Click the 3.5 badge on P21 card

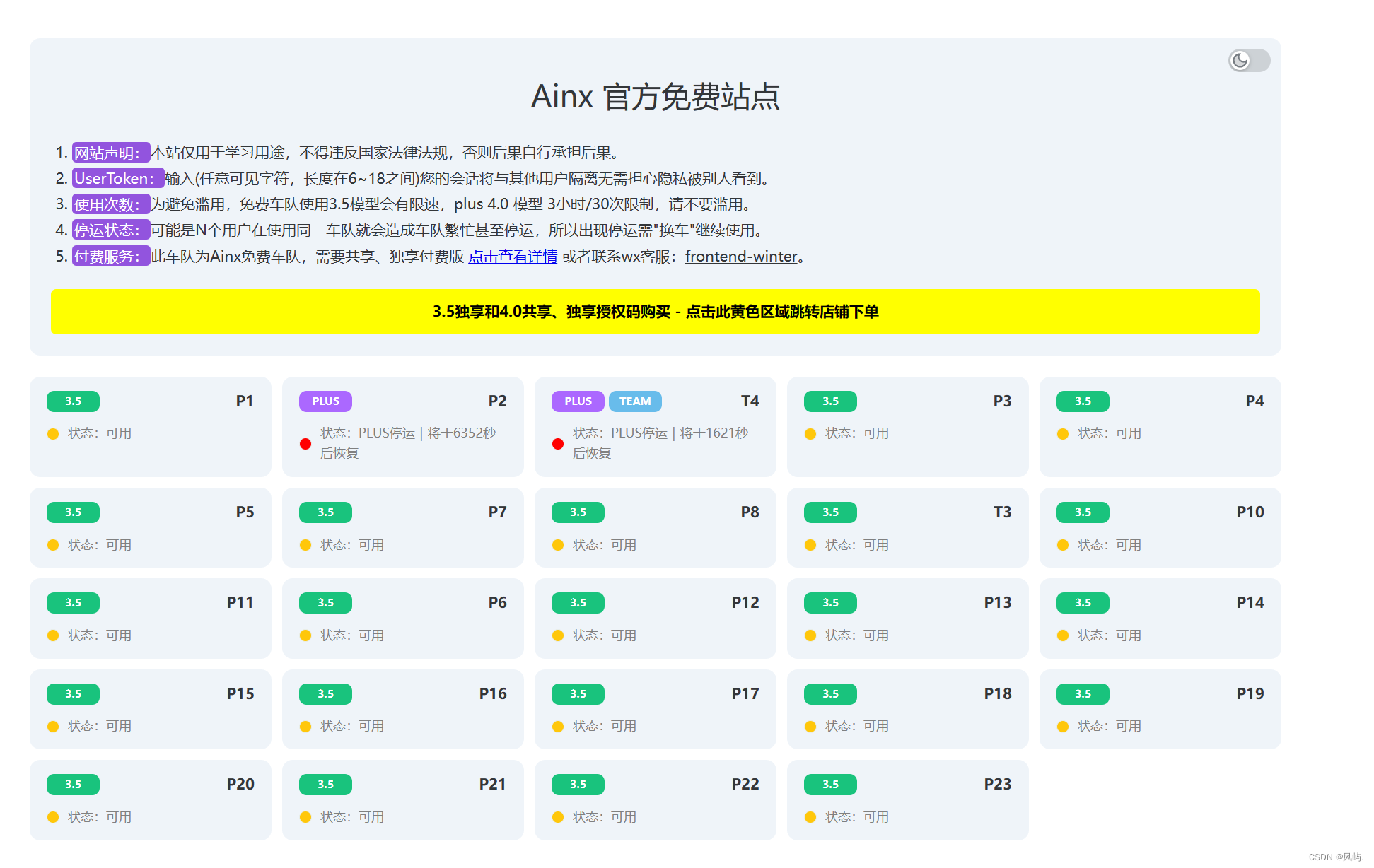point(325,785)
